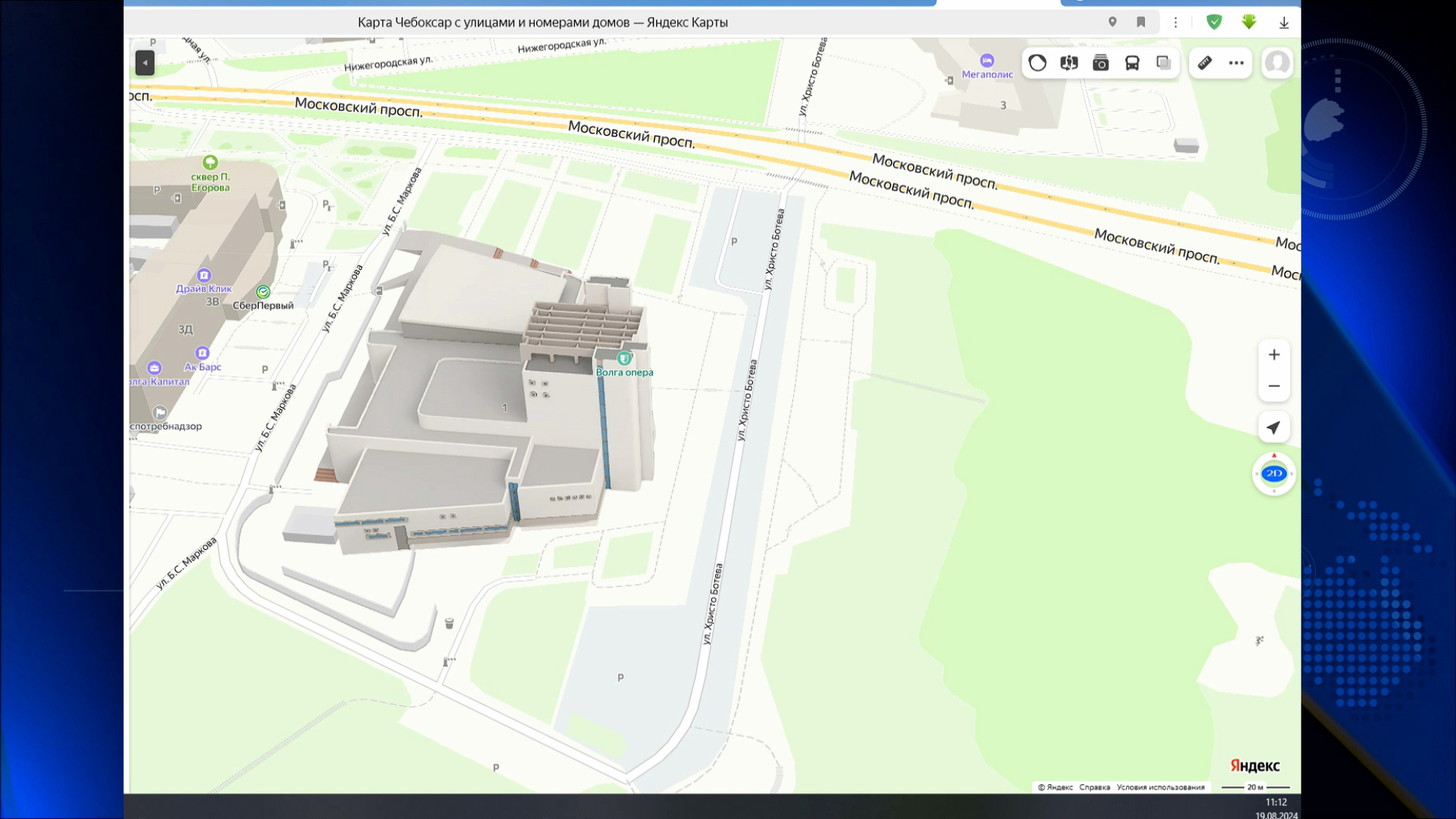Click the system clock 11:12
This screenshot has width=1456, height=819.
1276,802
